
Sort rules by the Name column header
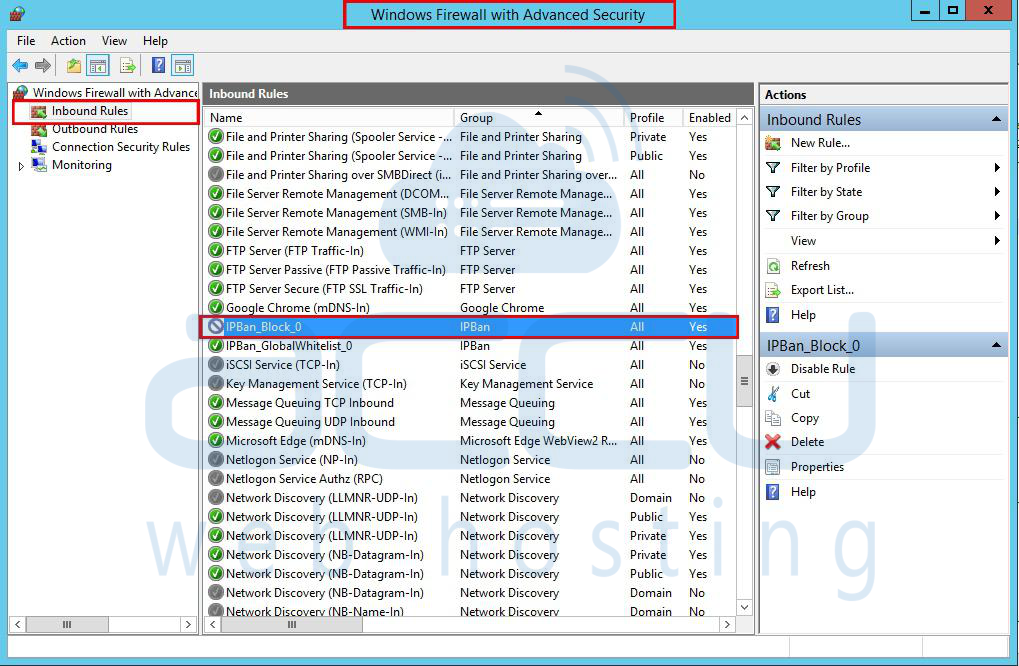(329, 118)
